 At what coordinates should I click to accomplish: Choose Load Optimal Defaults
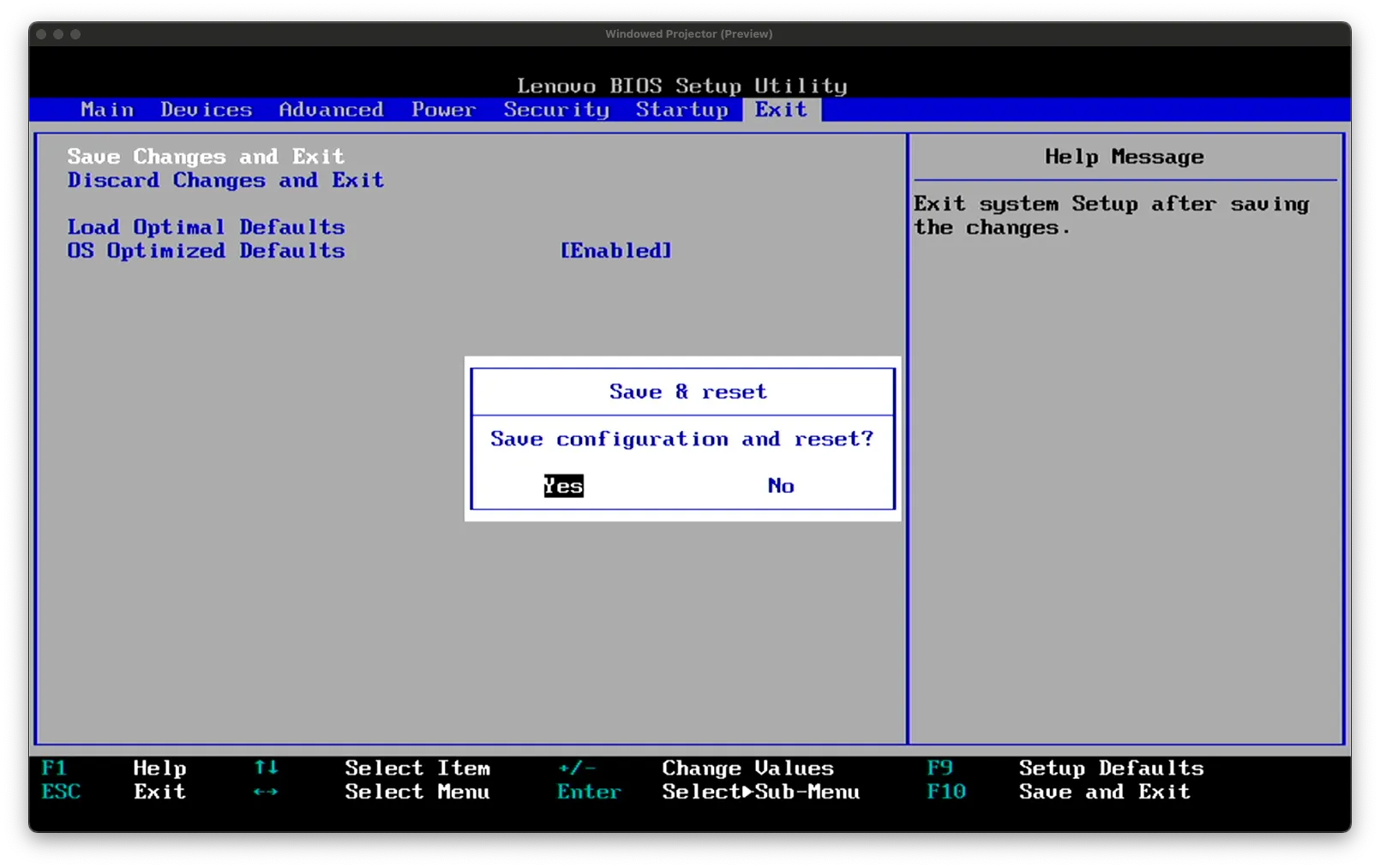206,227
